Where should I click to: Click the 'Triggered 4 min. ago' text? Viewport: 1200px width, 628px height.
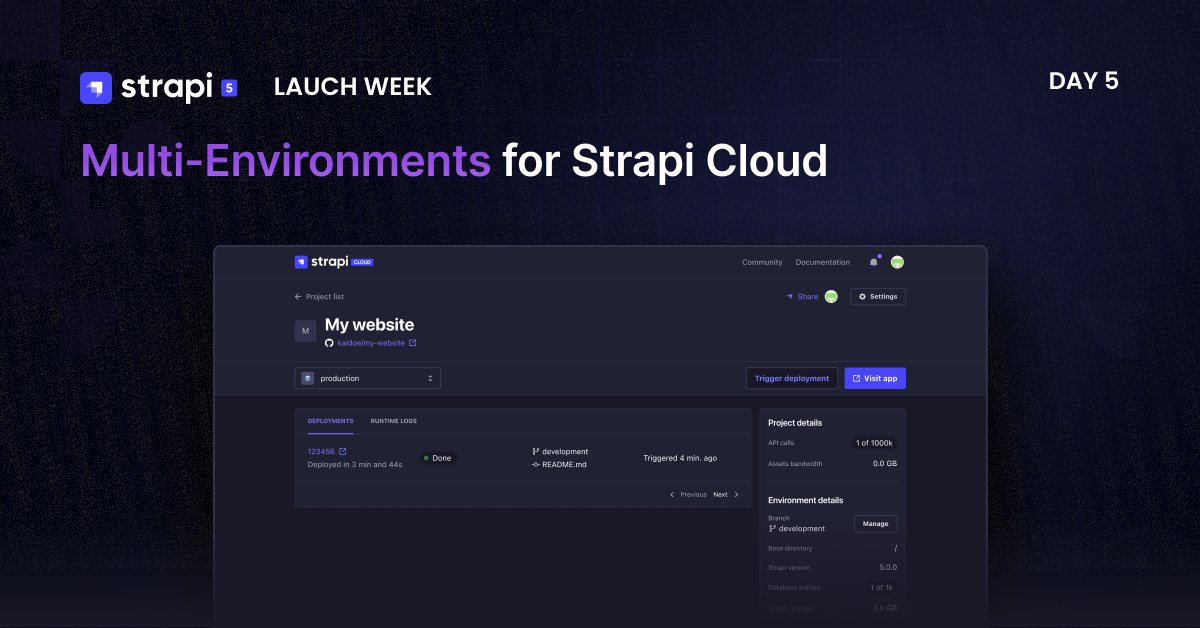680,458
